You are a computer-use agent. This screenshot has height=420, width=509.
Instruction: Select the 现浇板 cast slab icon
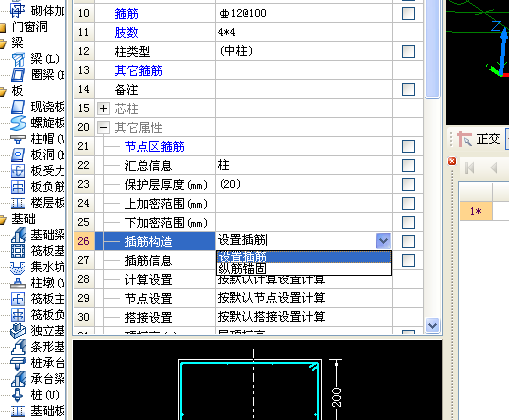point(18,107)
